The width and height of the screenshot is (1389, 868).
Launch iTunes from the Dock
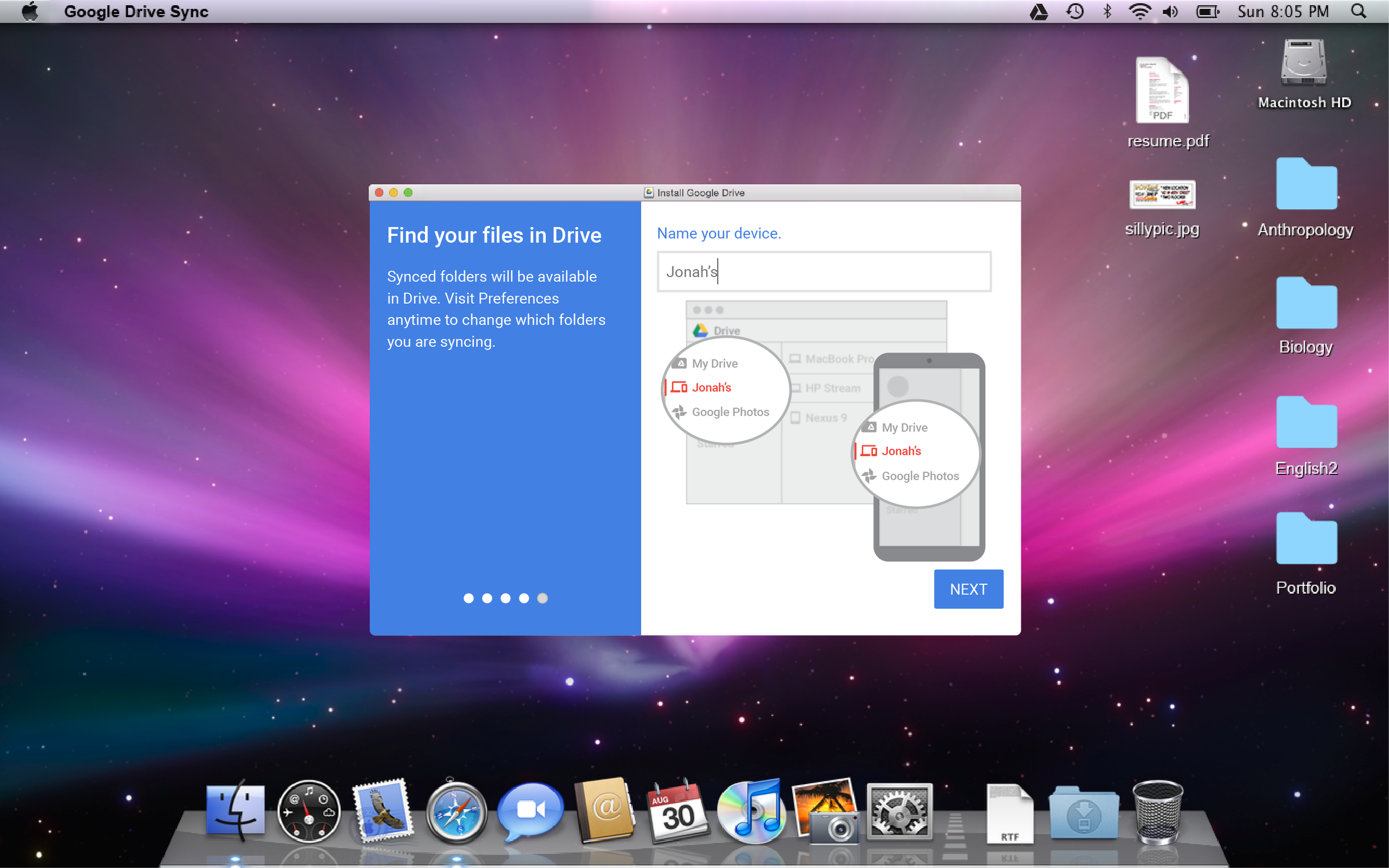tap(751, 812)
